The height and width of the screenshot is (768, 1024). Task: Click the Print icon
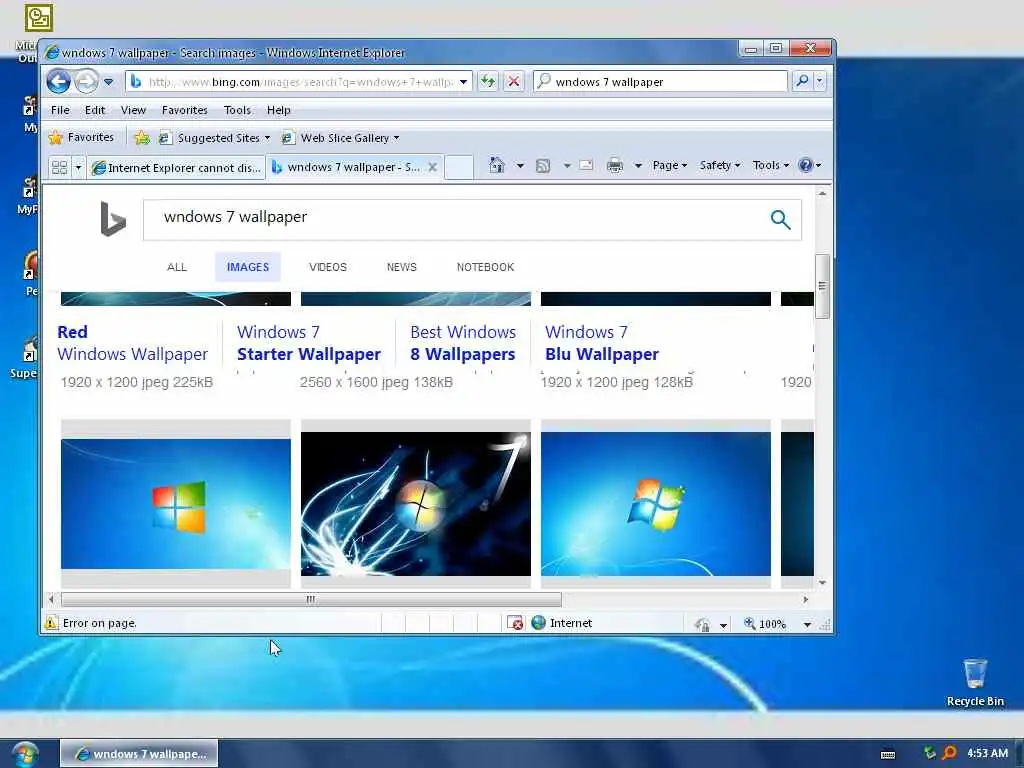[615, 166]
